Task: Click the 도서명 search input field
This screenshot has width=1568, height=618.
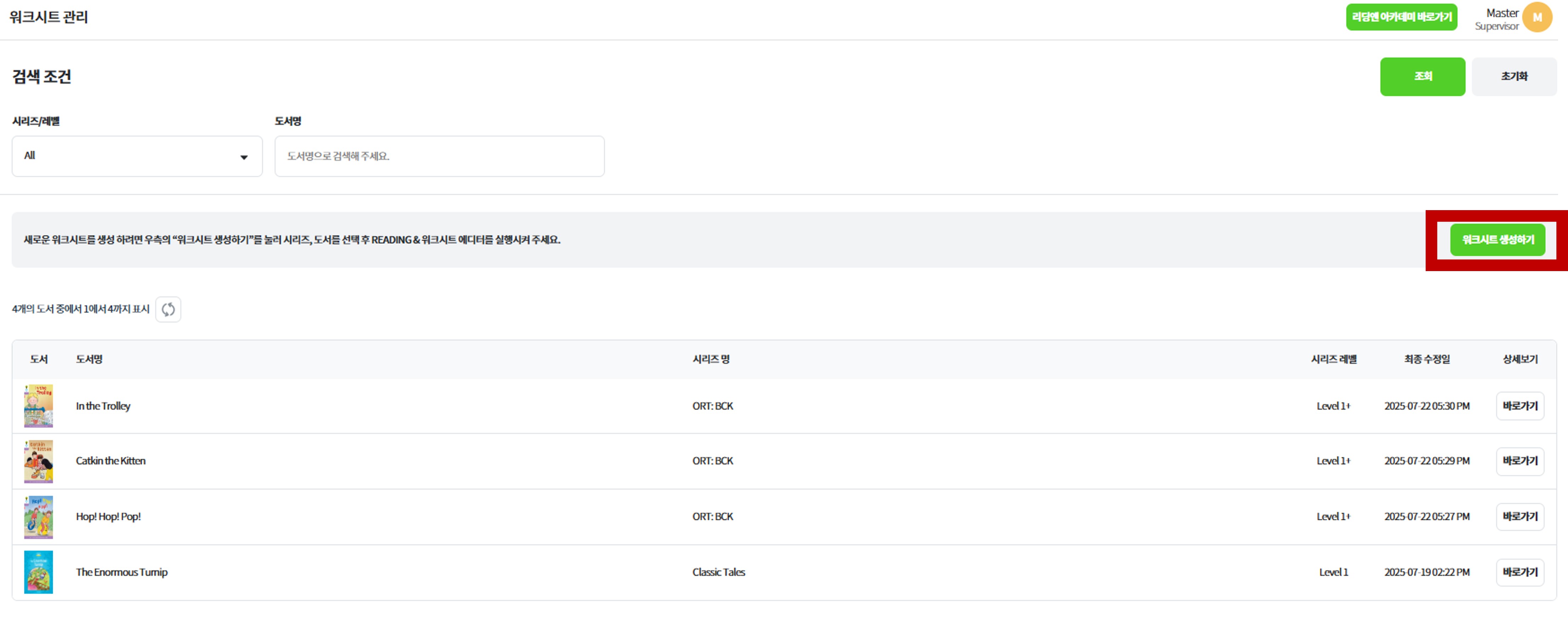Action: tap(439, 157)
